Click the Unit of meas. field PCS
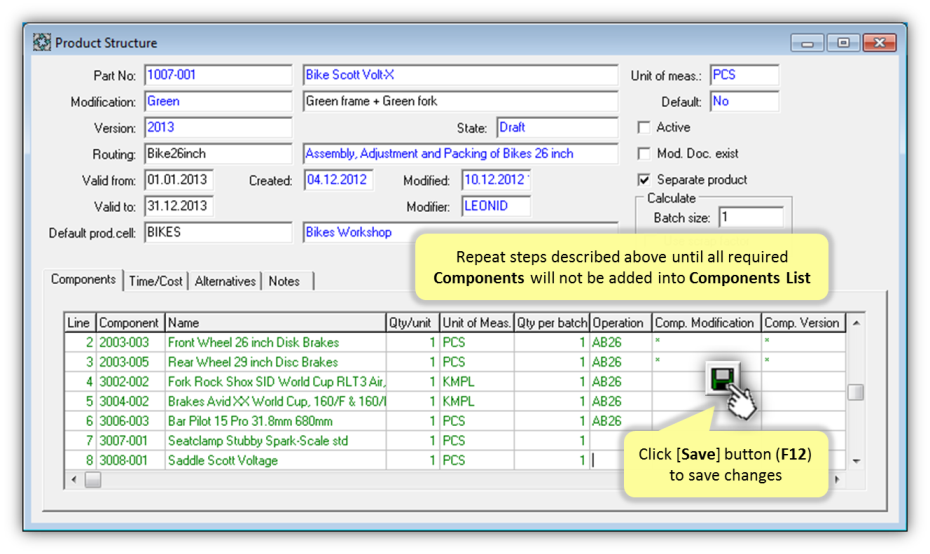 click(x=744, y=75)
